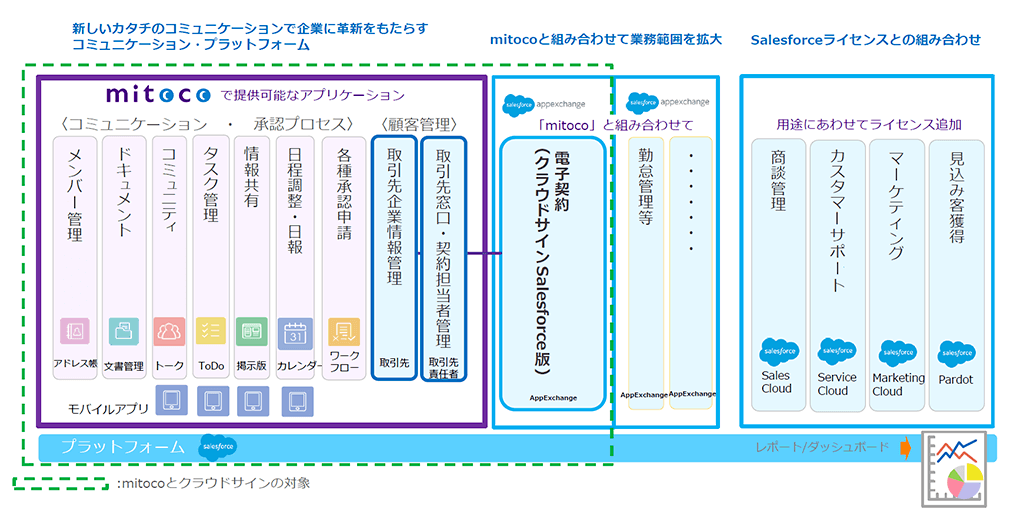
Task: Select the 取引先企業情報管理 box
Action: click(394, 257)
